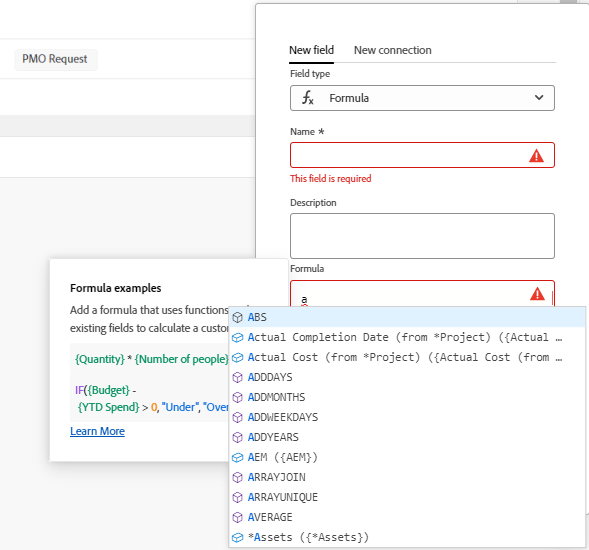Screen dimensions: 589x550
Task: Click the PMO Request tag
Action: 55,59
